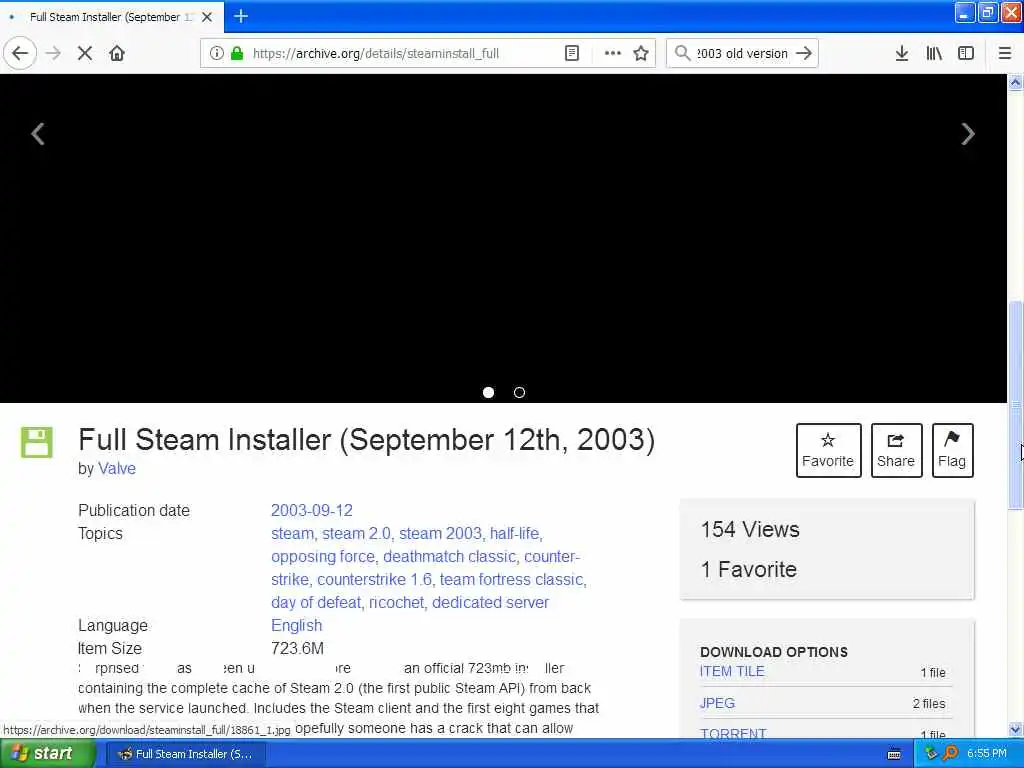Screen dimensions: 1024x768
Task: Submit search with the arrow button
Action: click(x=804, y=53)
